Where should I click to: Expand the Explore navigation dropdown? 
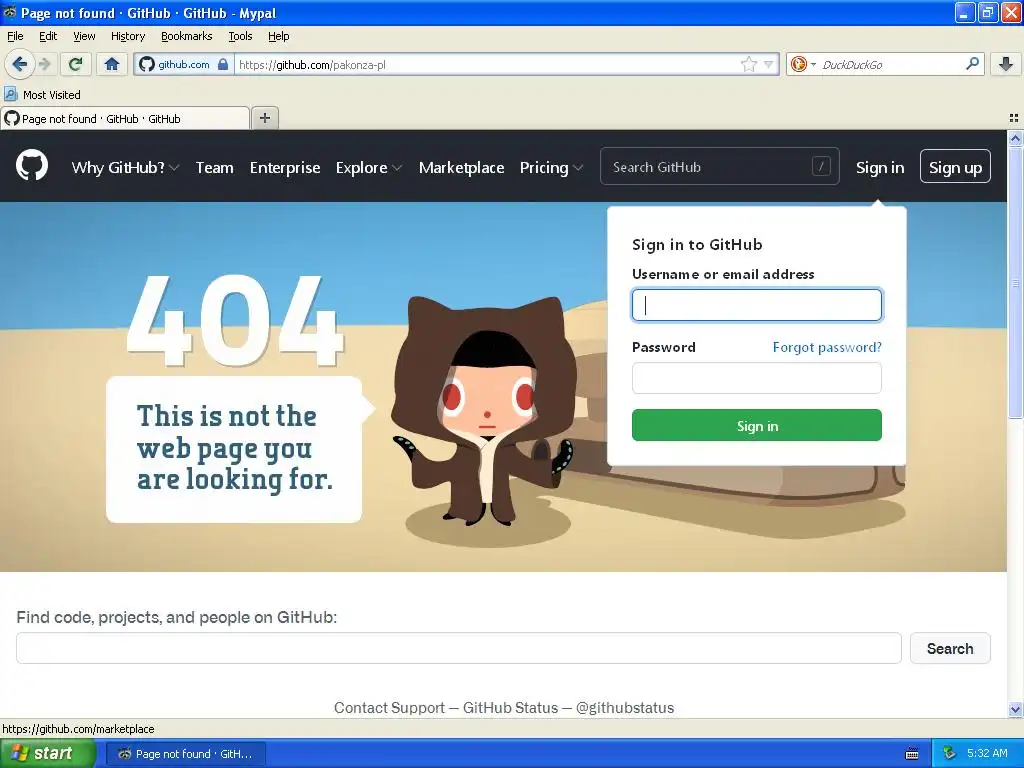369,168
